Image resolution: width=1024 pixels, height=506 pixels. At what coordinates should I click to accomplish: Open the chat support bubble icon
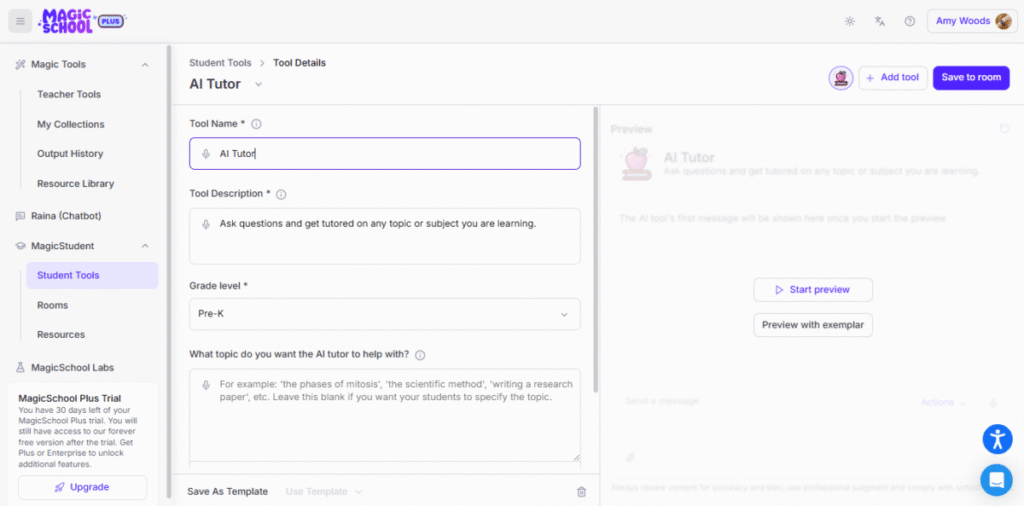point(996,480)
